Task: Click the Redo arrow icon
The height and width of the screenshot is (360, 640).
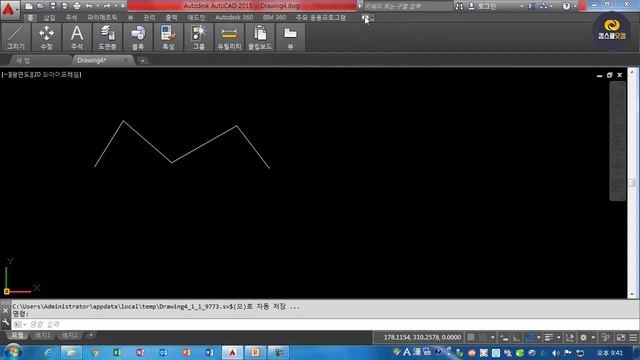Action: 107,6
